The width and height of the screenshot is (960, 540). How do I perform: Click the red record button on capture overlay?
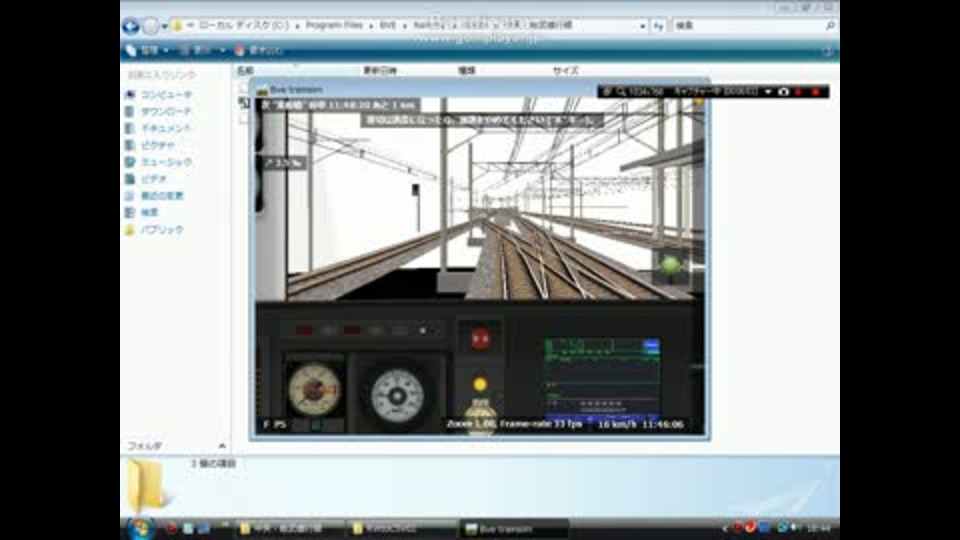click(799, 92)
